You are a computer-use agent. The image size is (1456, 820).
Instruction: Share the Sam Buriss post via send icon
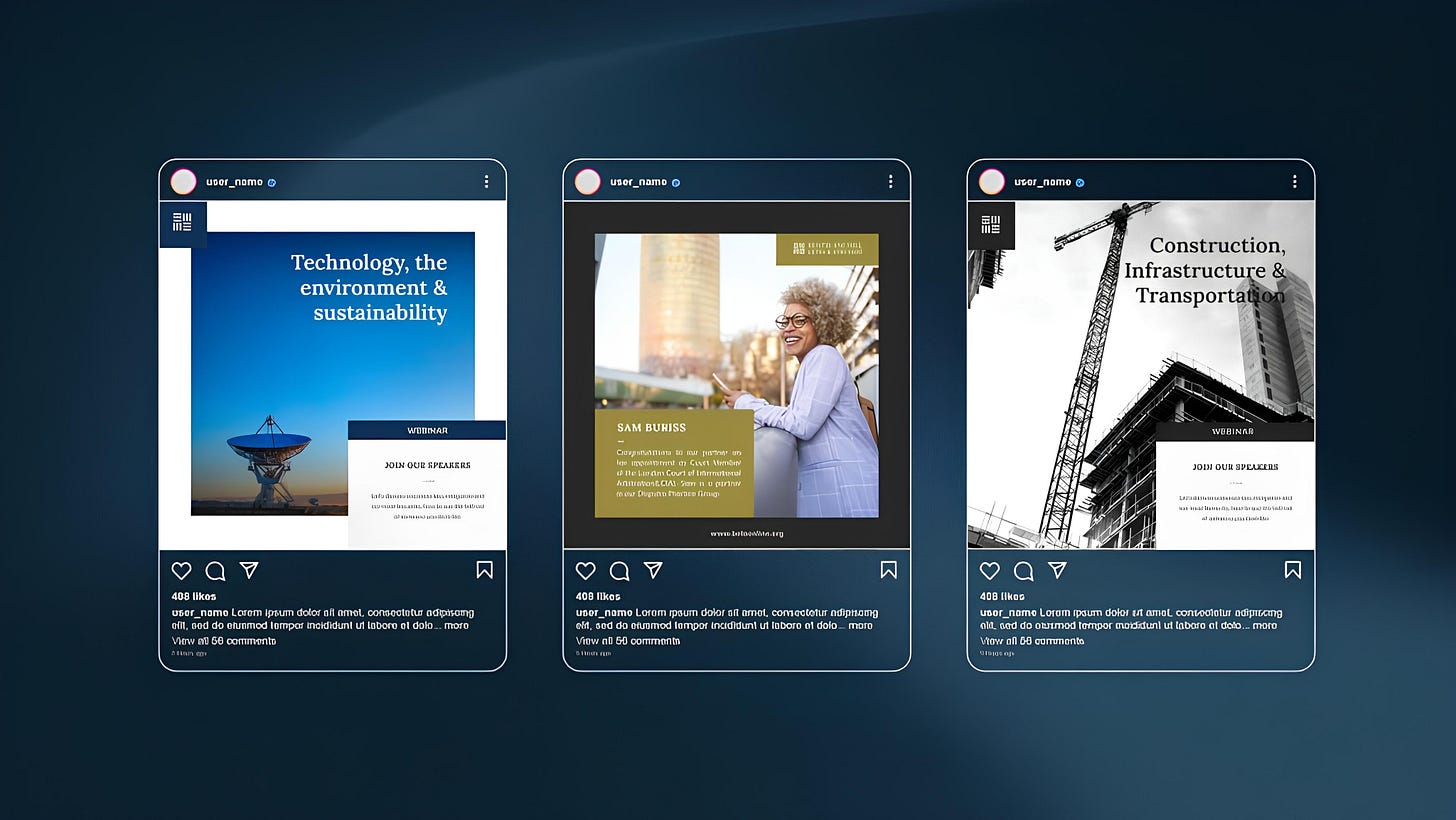653,570
